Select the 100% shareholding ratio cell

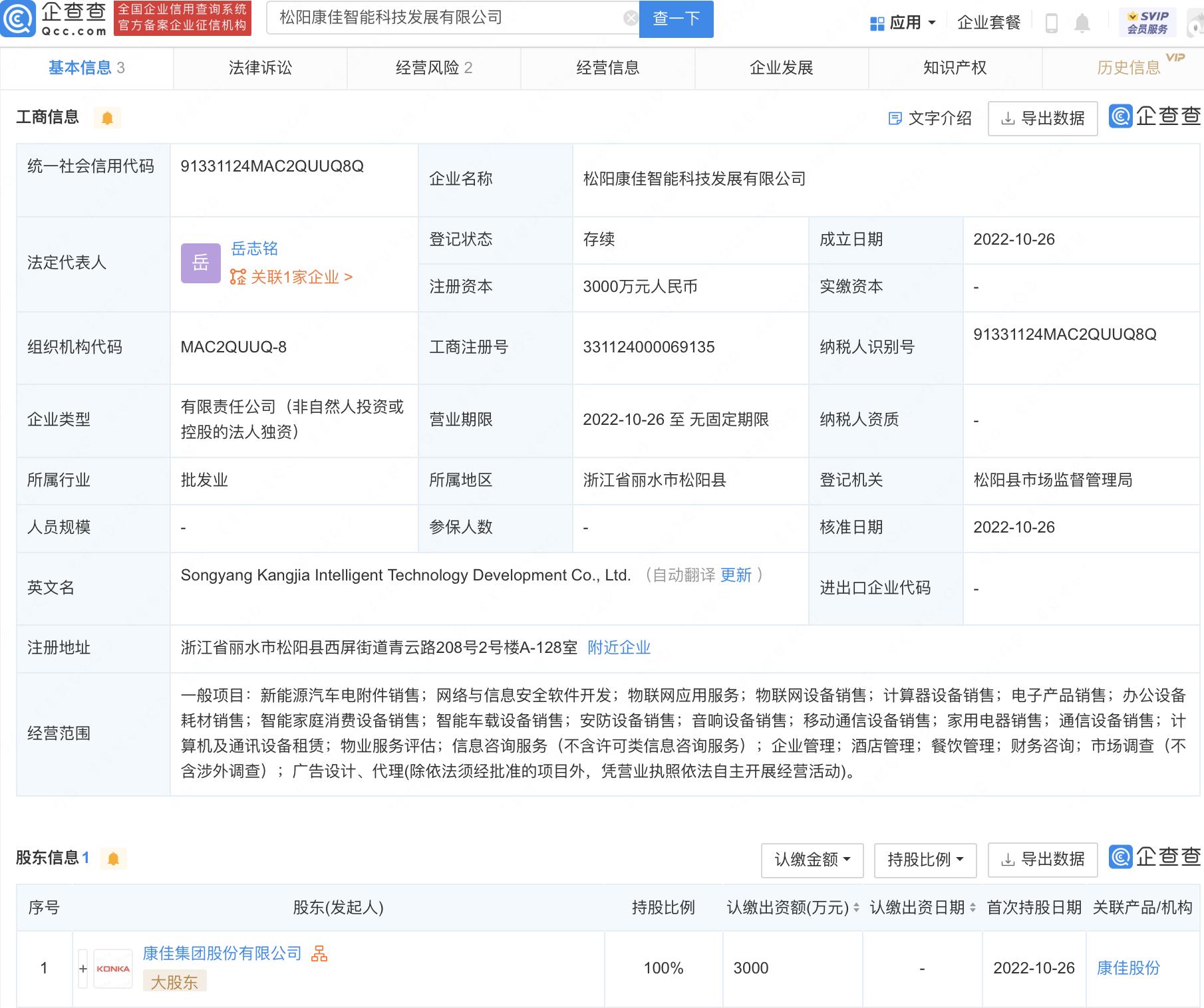[x=663, y=968]
